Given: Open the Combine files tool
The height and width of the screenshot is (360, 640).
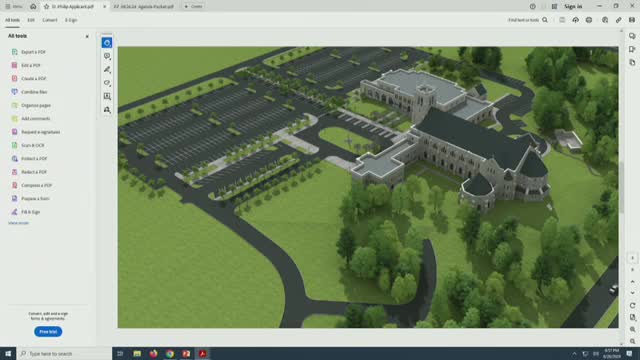Looking at the screenshot, I should click(x=29, y=92).
